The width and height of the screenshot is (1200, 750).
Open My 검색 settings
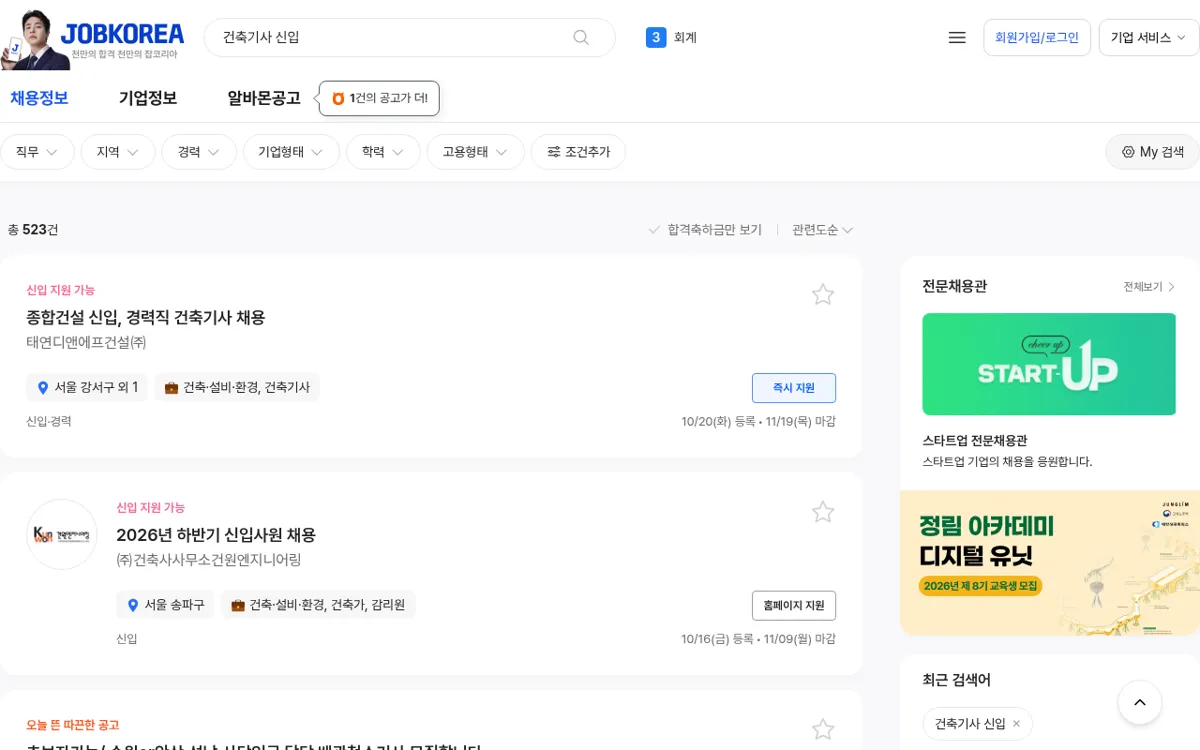click(1152, 152)
